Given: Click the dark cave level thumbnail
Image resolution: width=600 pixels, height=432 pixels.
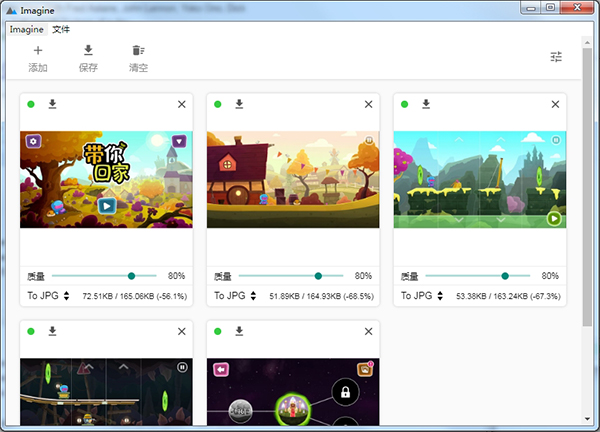Looking at the screenshot, I should (x=106, y=392).
